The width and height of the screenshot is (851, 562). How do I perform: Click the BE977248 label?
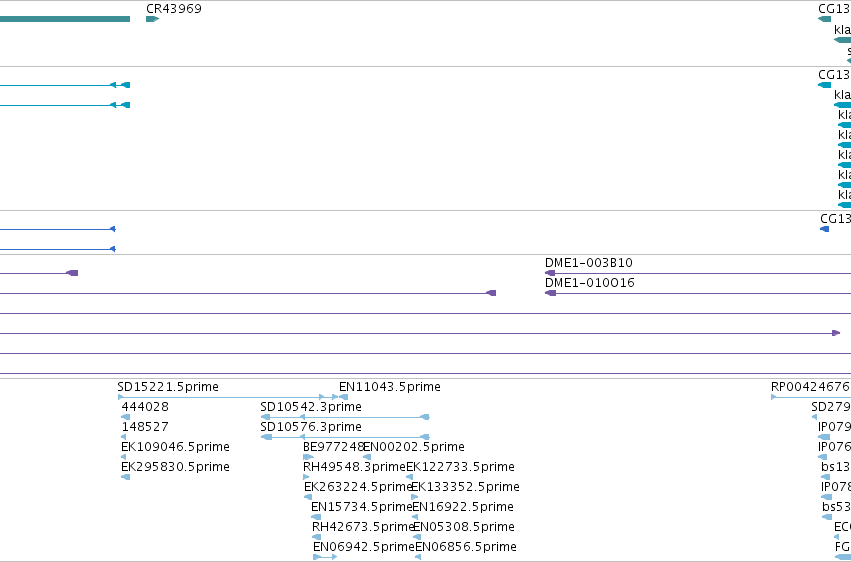[333, 447]
